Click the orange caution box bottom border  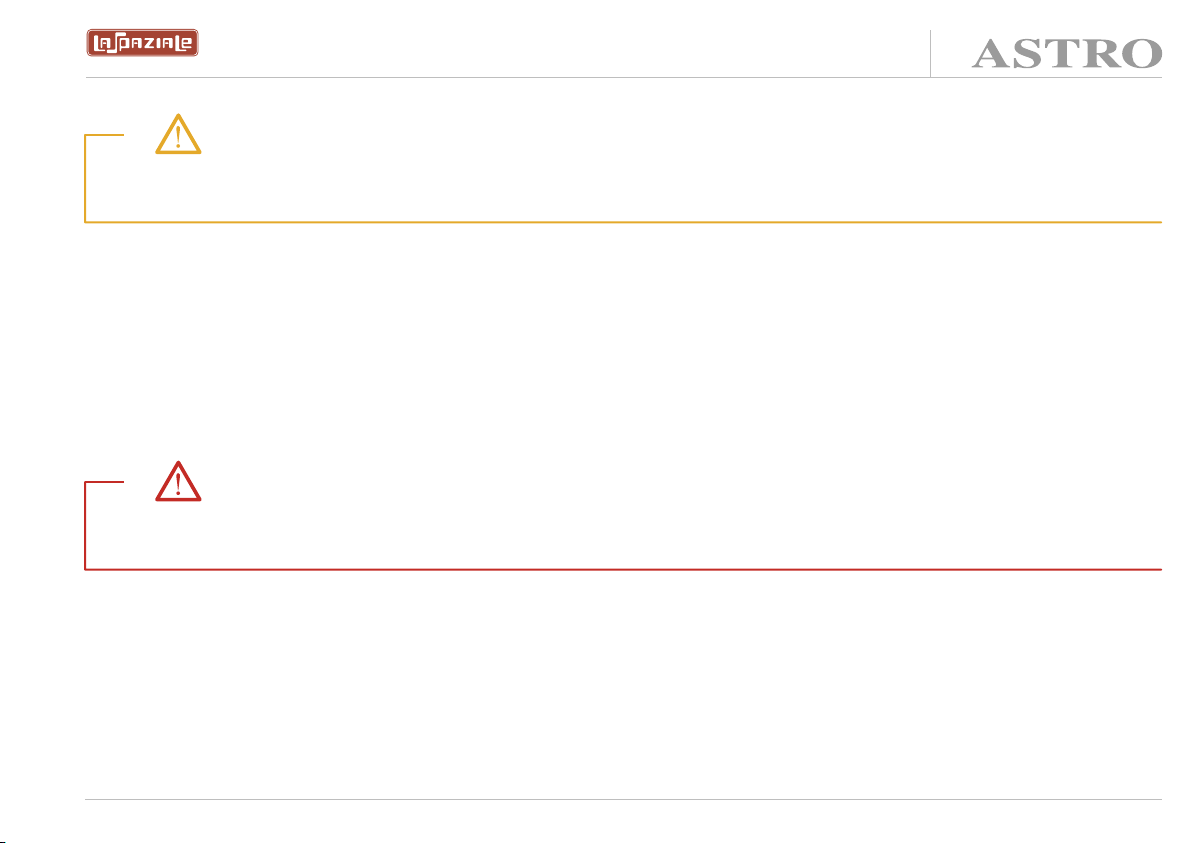click(x=623, y=222)
